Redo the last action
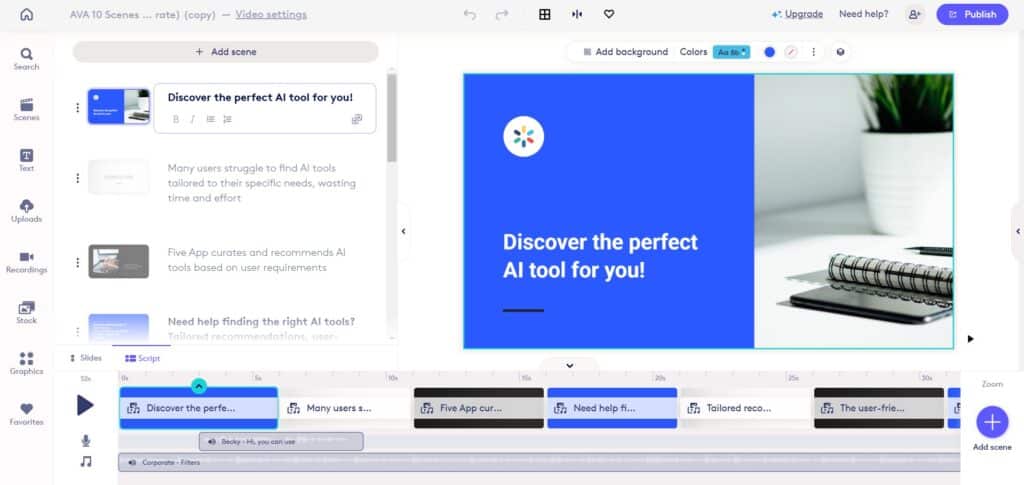Screen dimensions: 1024x485 point(502,14)
